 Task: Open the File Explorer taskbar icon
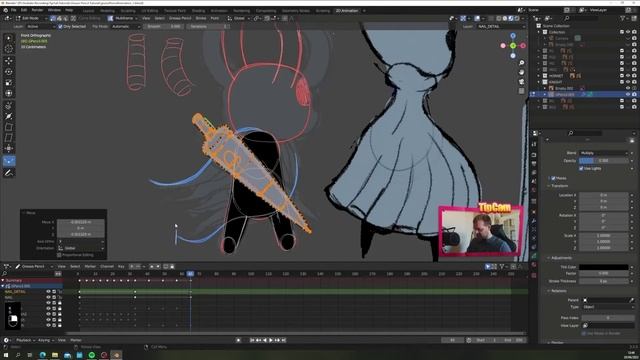55,355
